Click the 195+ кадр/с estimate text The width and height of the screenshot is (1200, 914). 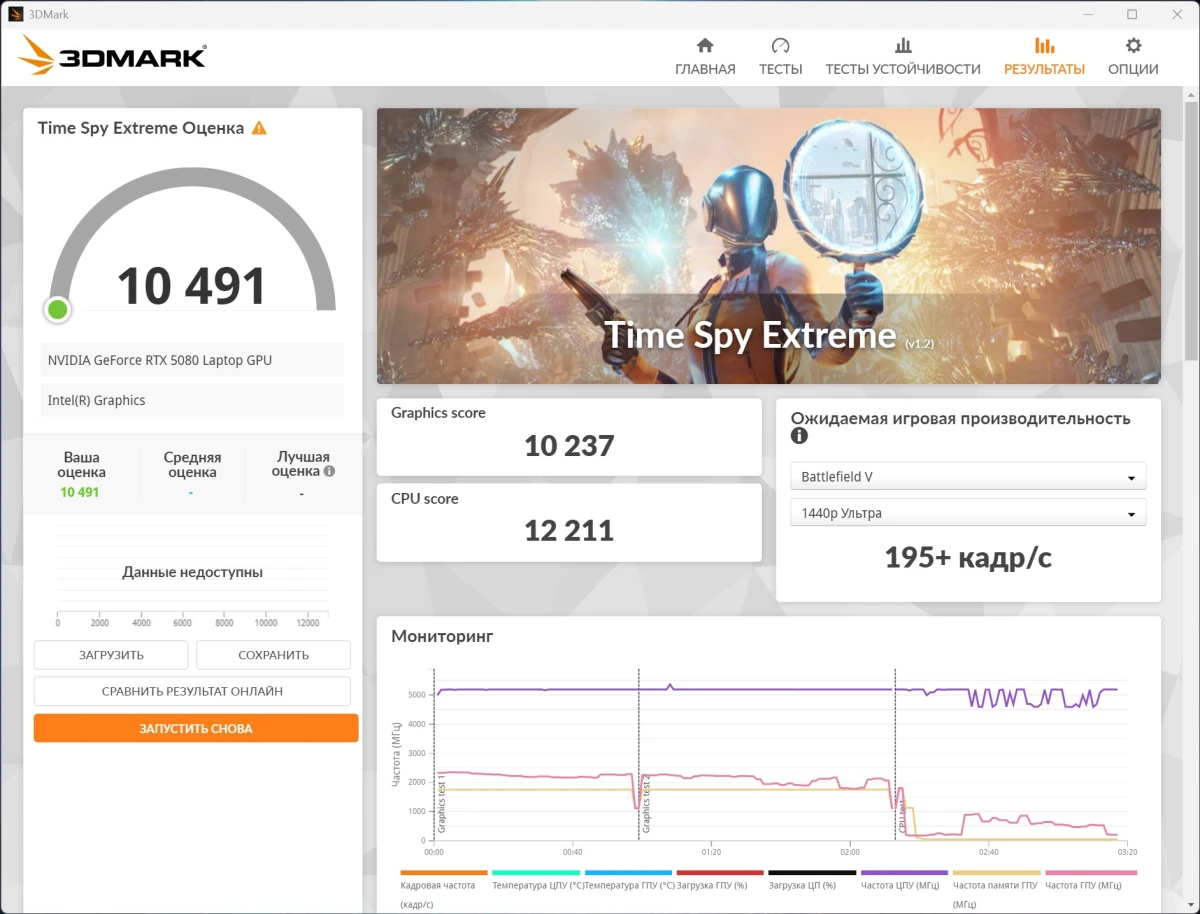[x=968, y=557]
